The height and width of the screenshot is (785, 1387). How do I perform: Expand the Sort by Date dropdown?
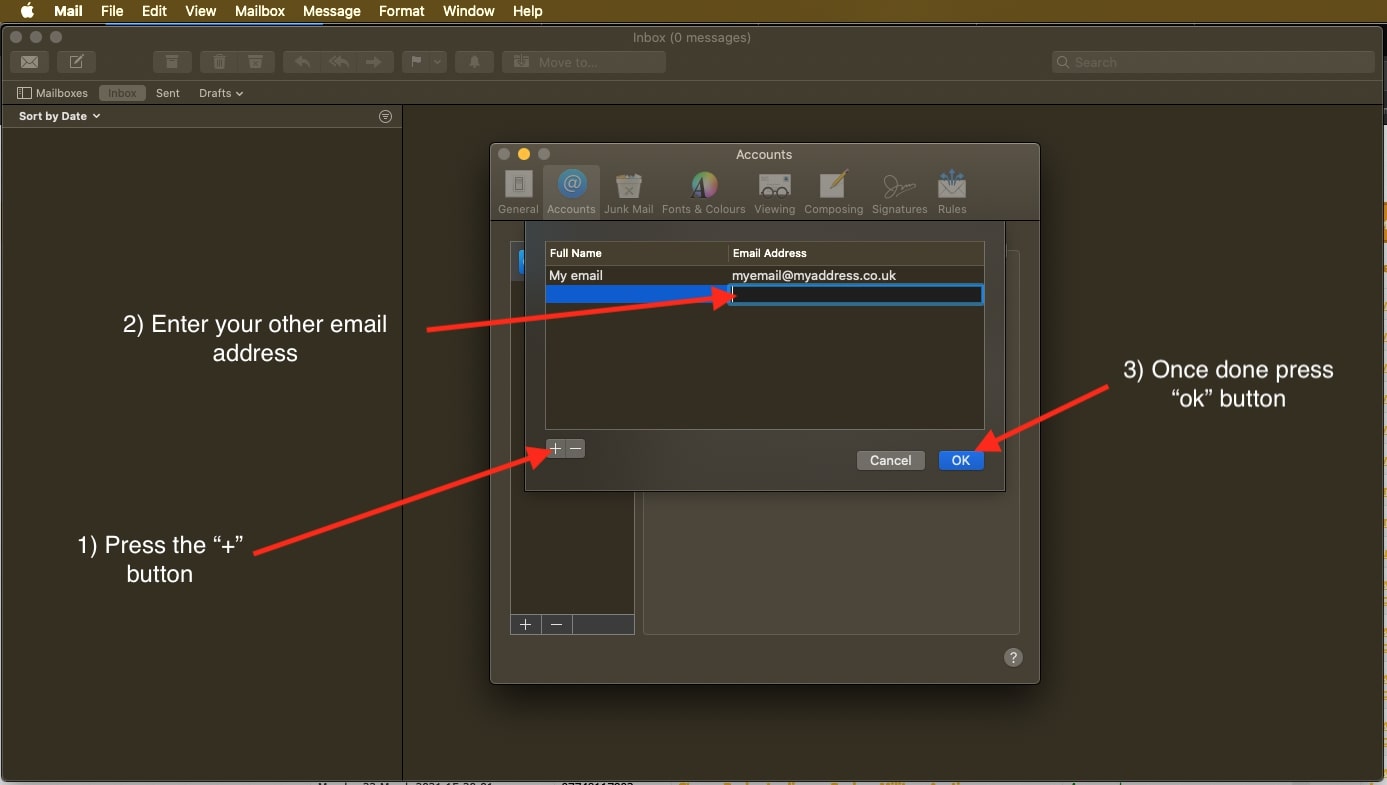[59, 117]
